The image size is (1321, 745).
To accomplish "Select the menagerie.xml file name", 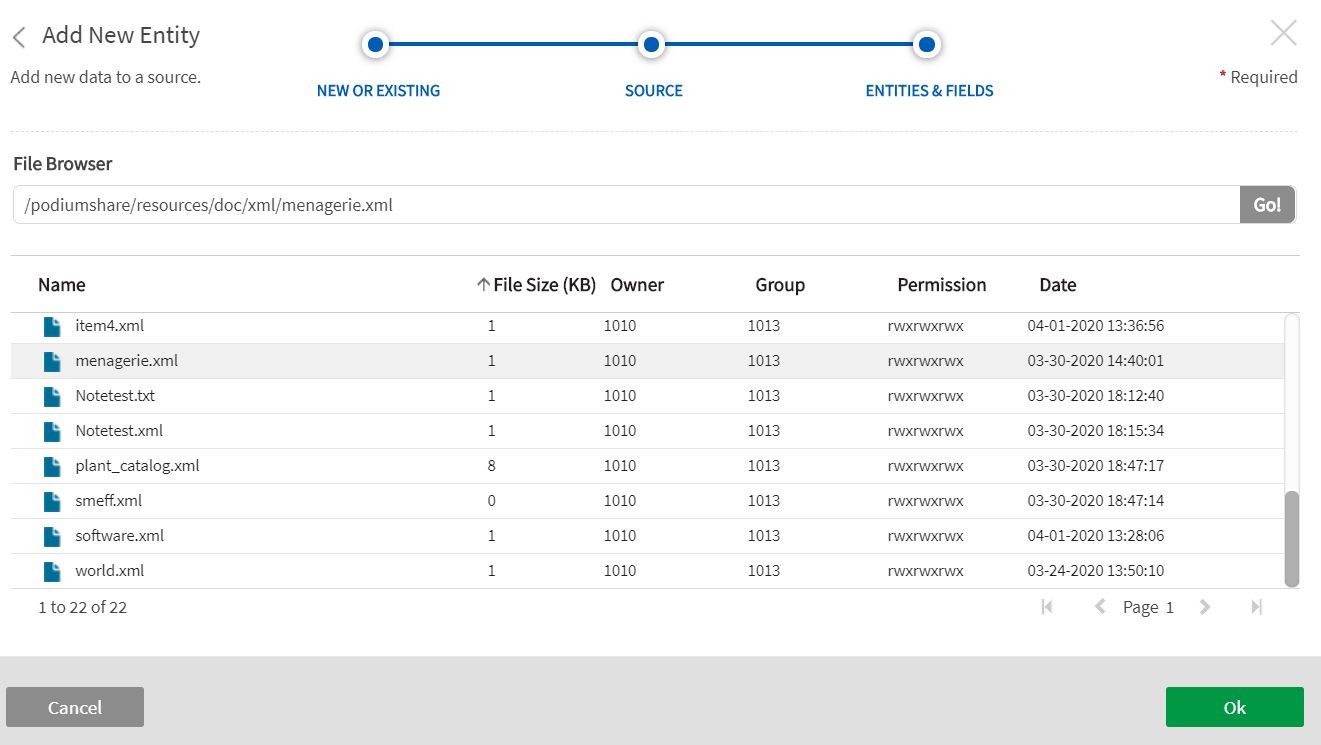I will (x=127, y=361).
